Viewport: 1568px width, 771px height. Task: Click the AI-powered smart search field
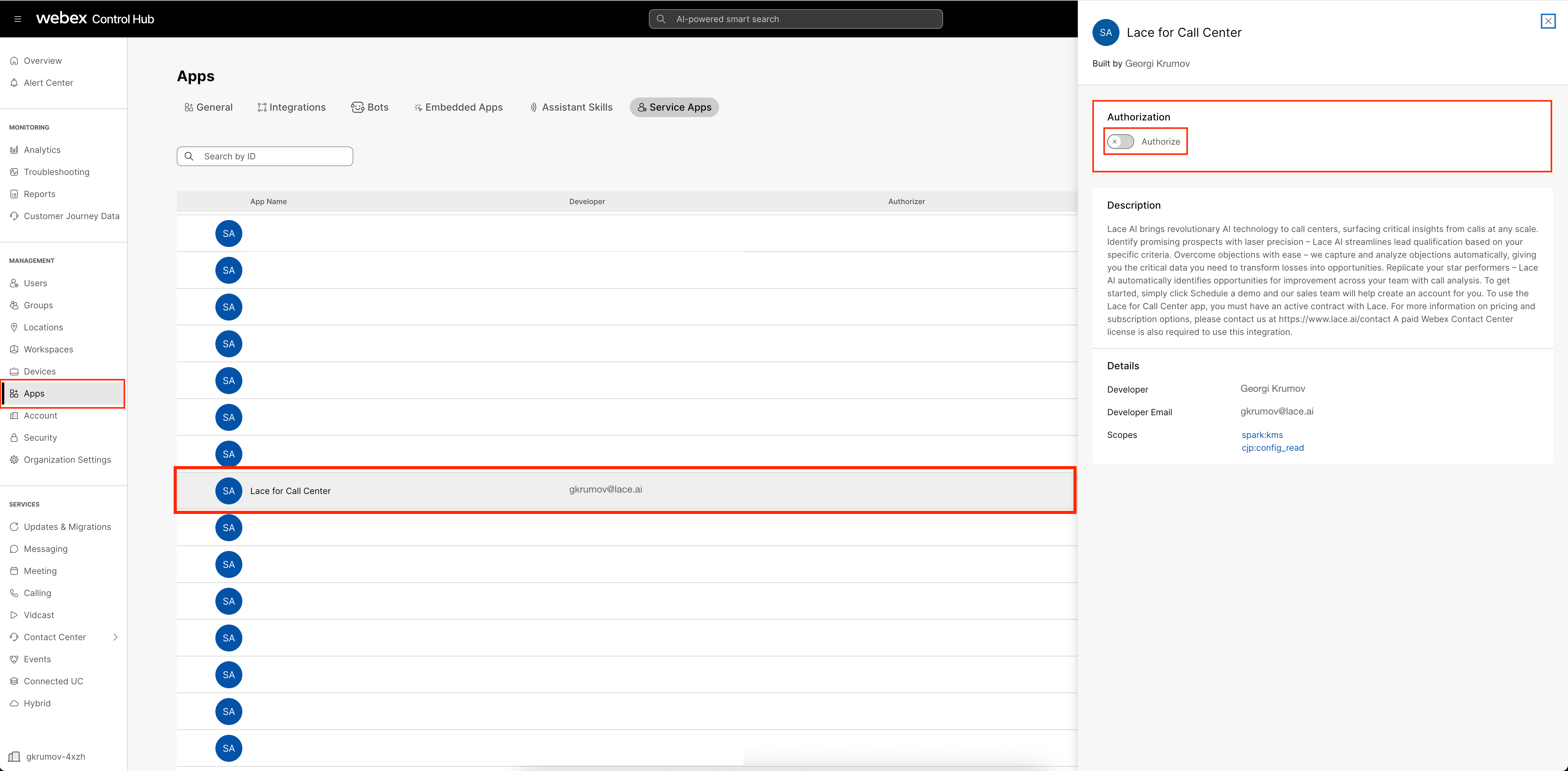click(796, 19)
